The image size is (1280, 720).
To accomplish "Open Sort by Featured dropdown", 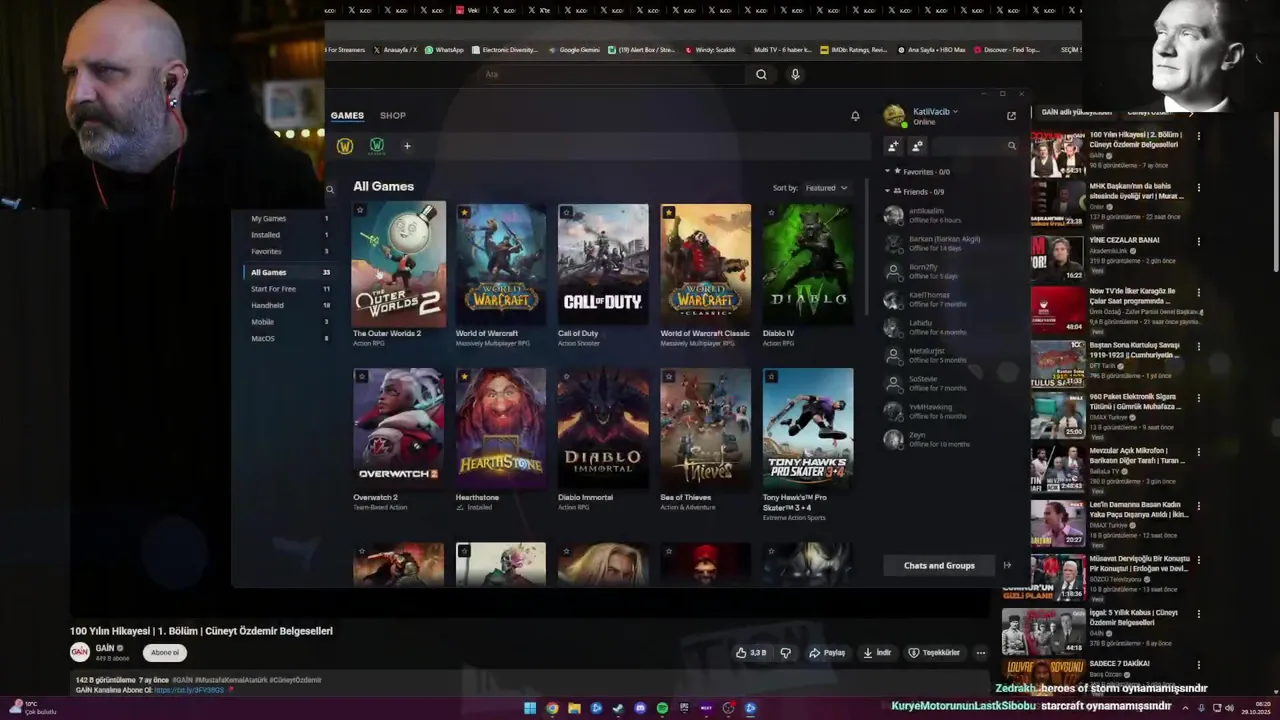I will [826, 188].
